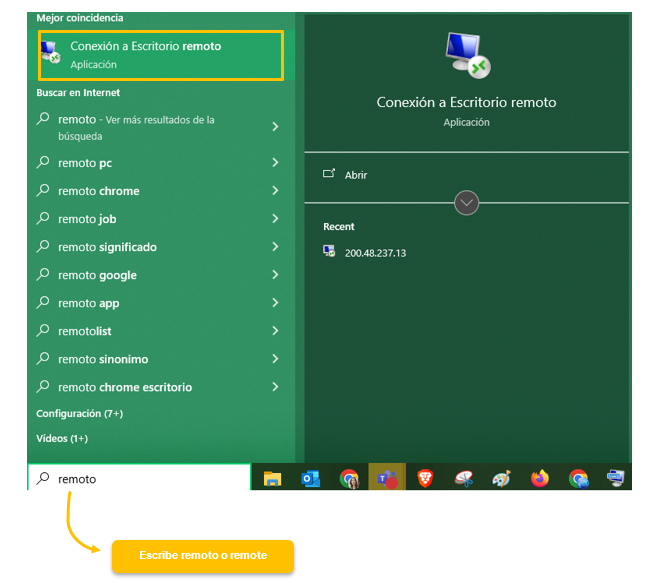Click the Remote Desktop icon in best match
Viewport: 657px width, 583px height.
(x=51, y=52)
